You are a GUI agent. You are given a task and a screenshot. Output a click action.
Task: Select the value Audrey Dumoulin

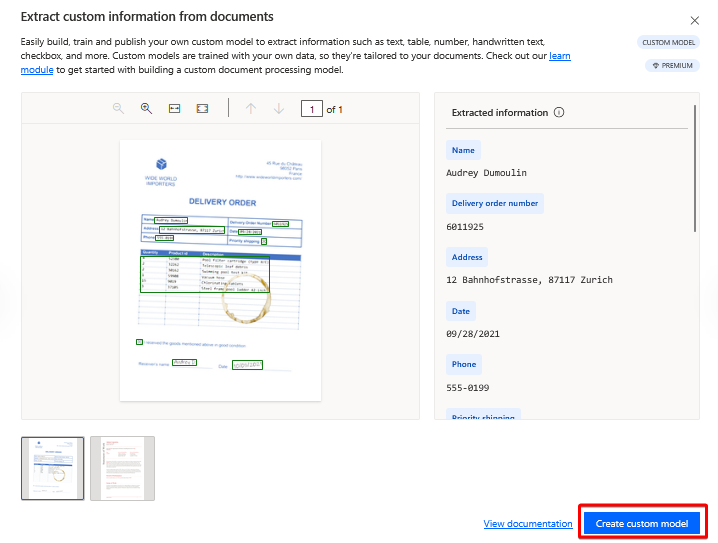[x=486, y=173]
